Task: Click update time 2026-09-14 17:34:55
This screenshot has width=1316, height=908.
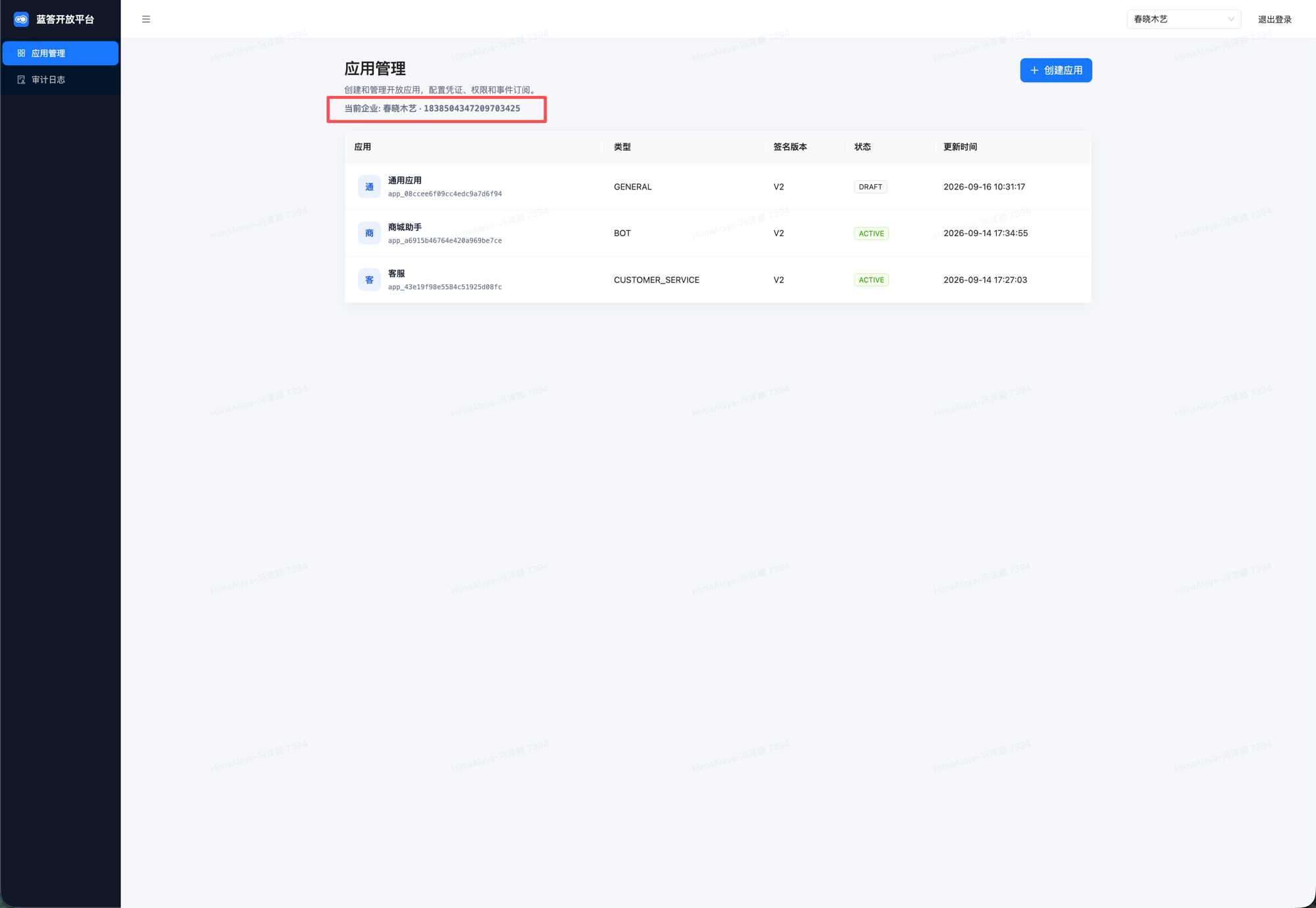Action: 985,233
